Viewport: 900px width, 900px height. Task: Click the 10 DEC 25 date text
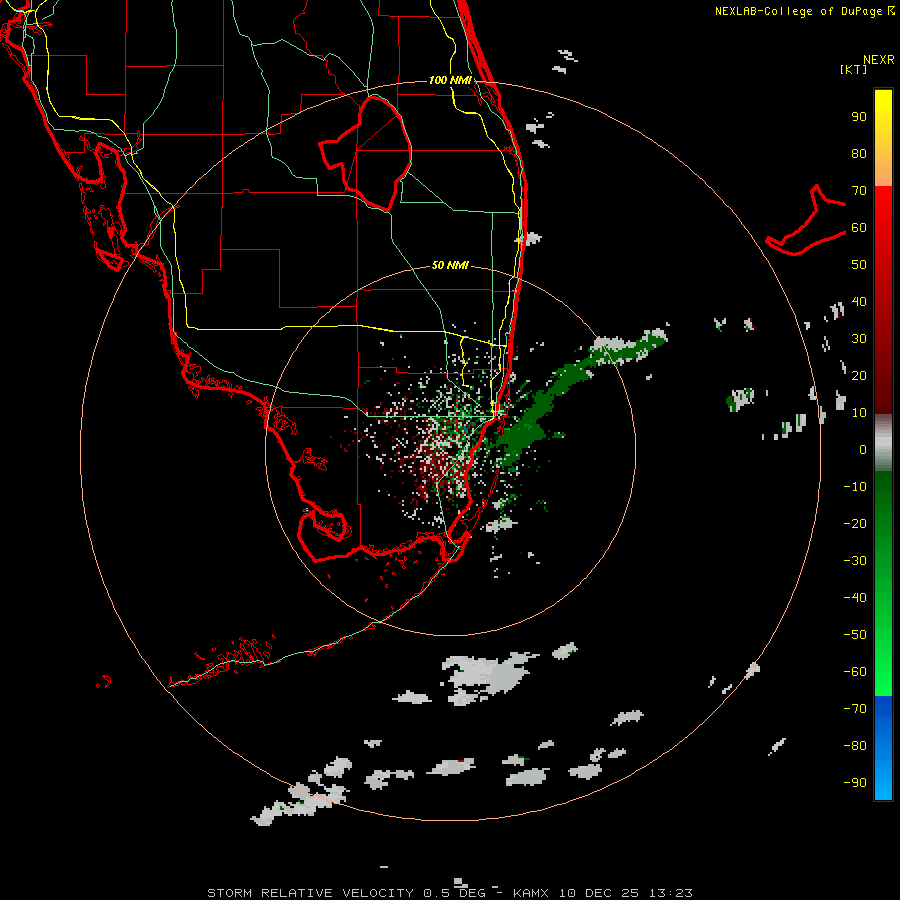click(x=599, y=893)
